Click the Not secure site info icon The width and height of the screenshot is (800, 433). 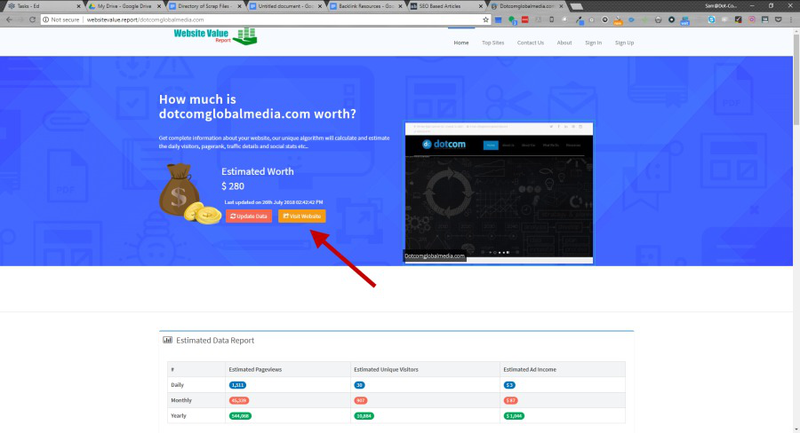pyautogui.click(x=46, y=19)
